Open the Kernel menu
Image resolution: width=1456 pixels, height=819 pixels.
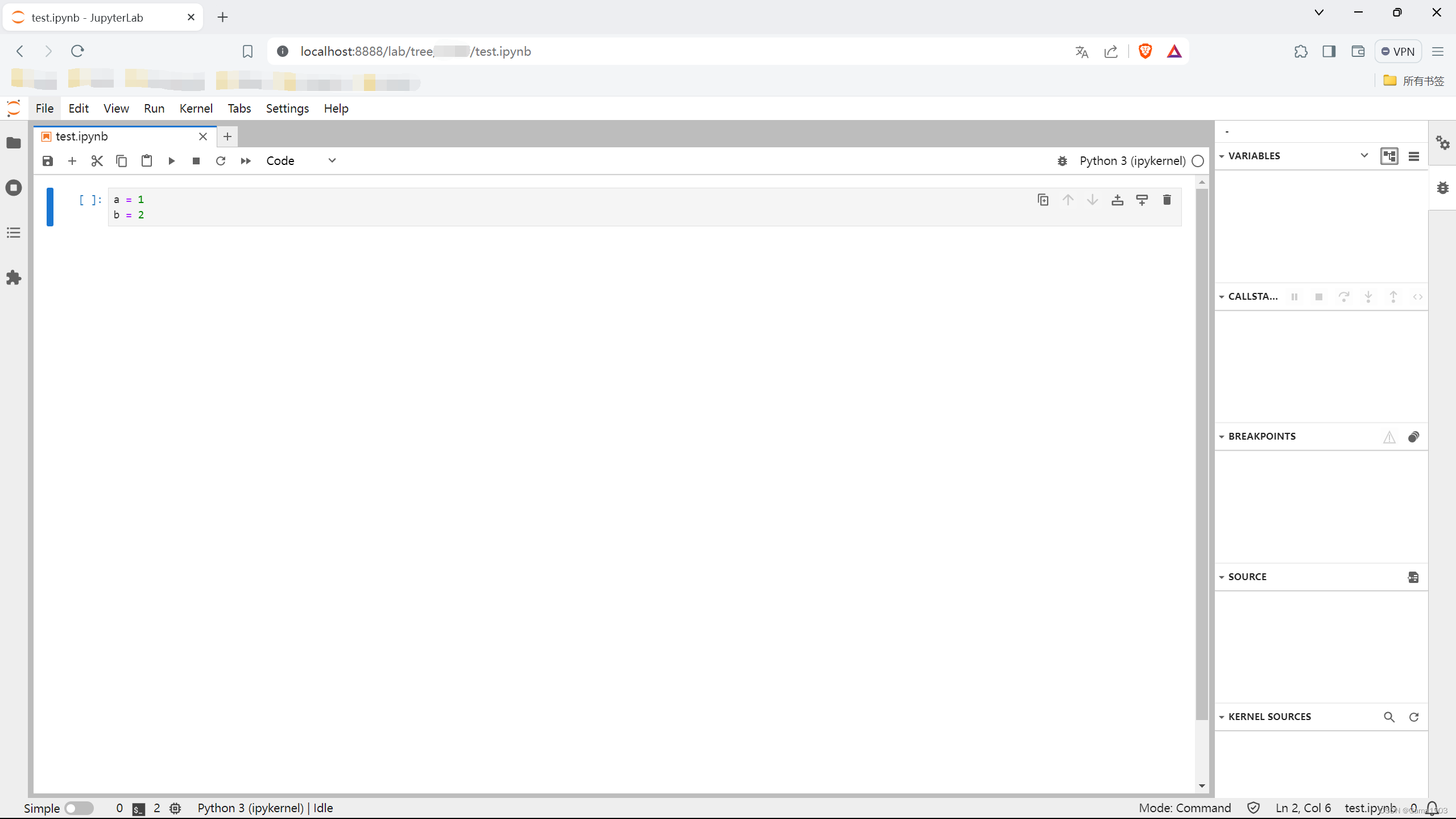(x=196, y=108)
